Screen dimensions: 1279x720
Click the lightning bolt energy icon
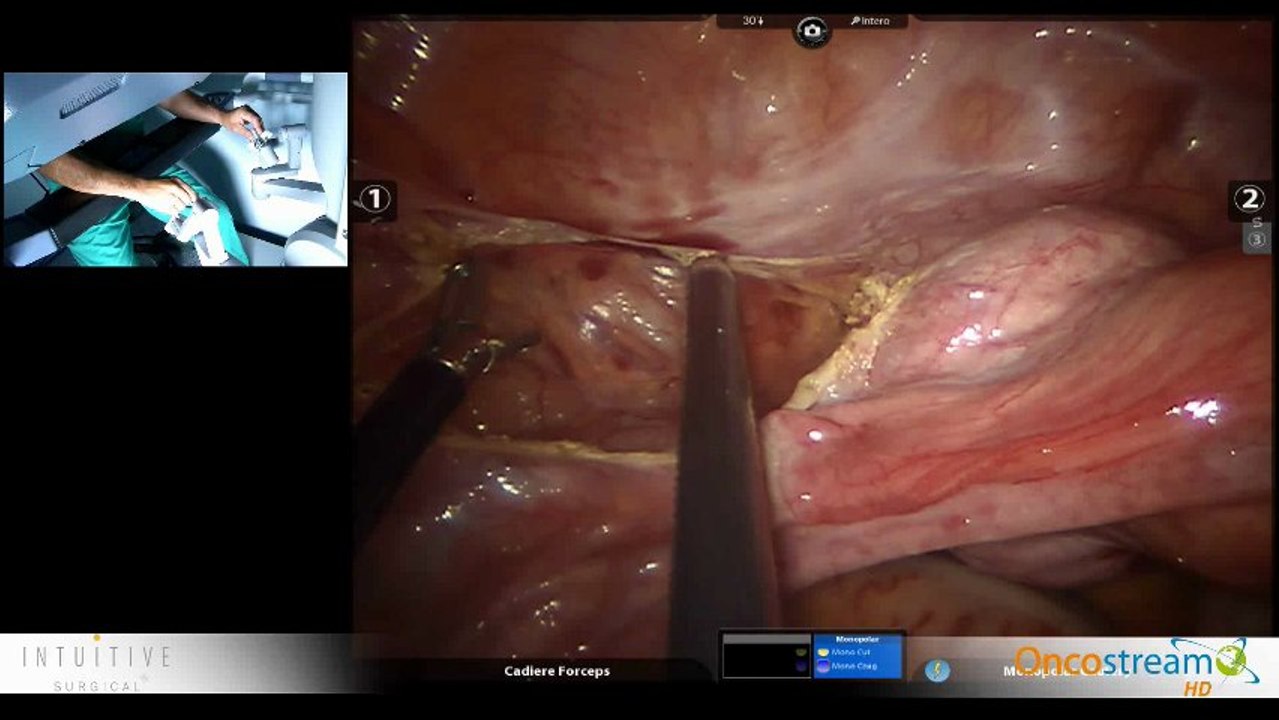point(937,670)
